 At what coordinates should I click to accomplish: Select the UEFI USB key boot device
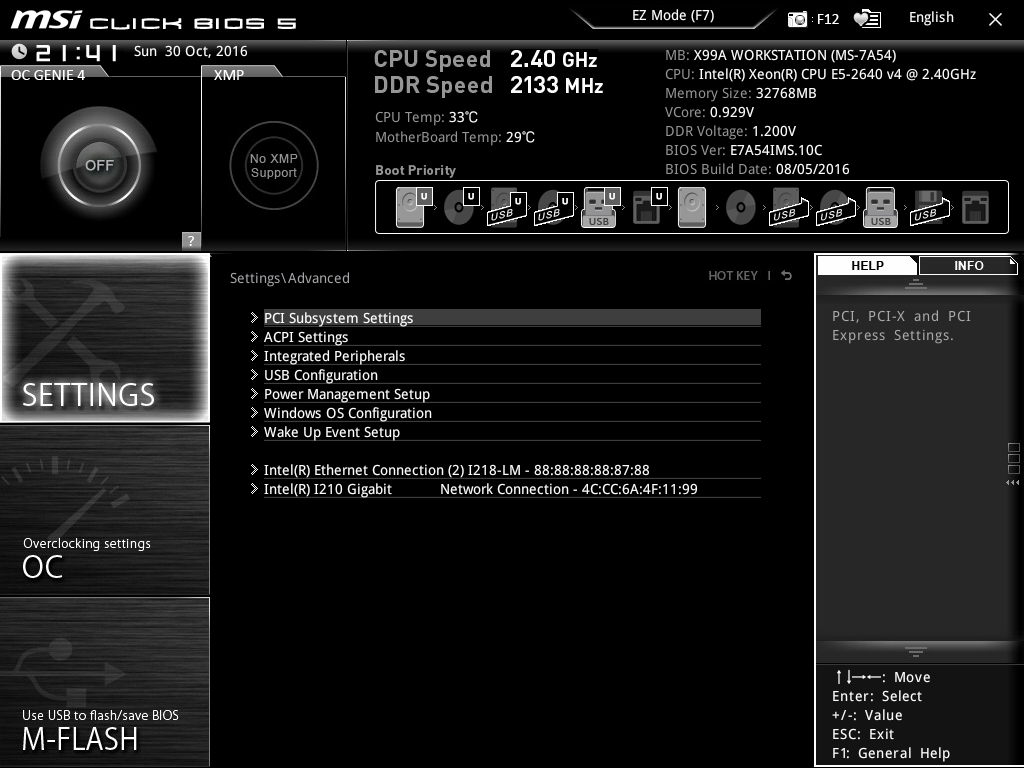600,207
